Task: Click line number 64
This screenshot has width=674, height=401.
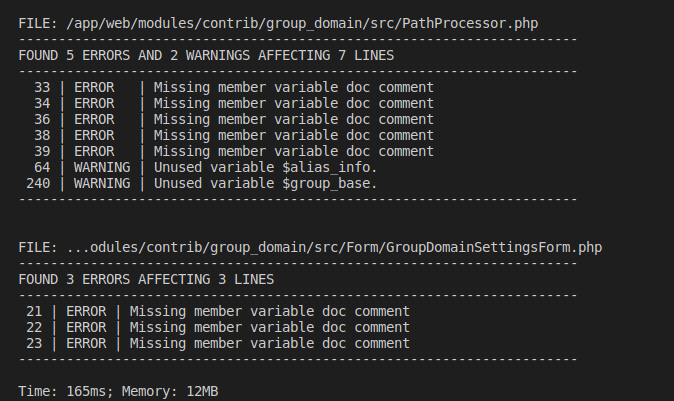Action: 42,167
